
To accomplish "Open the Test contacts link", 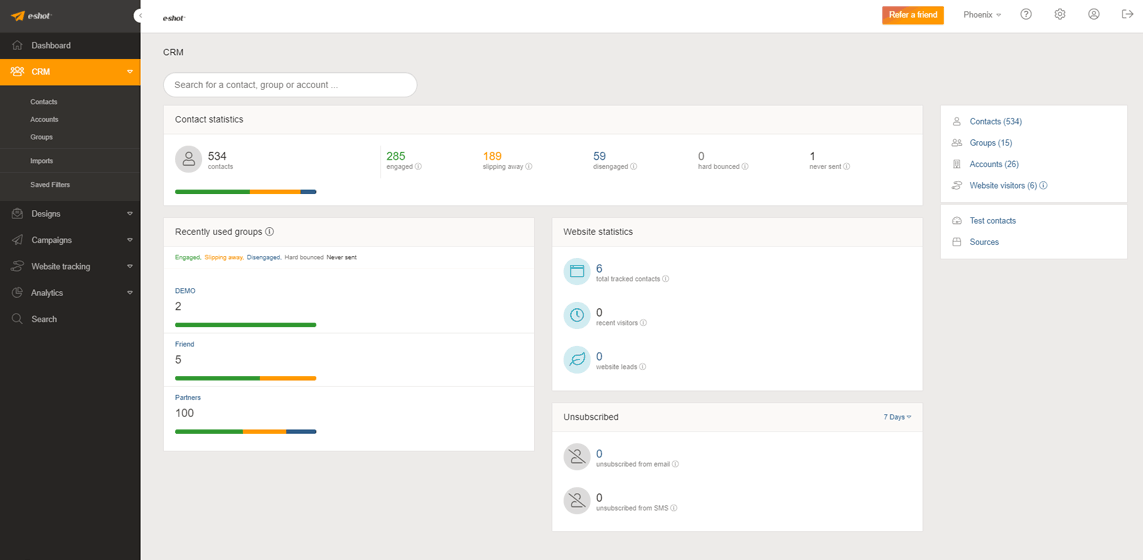I will pyautogui.click(x=992, y=221).
